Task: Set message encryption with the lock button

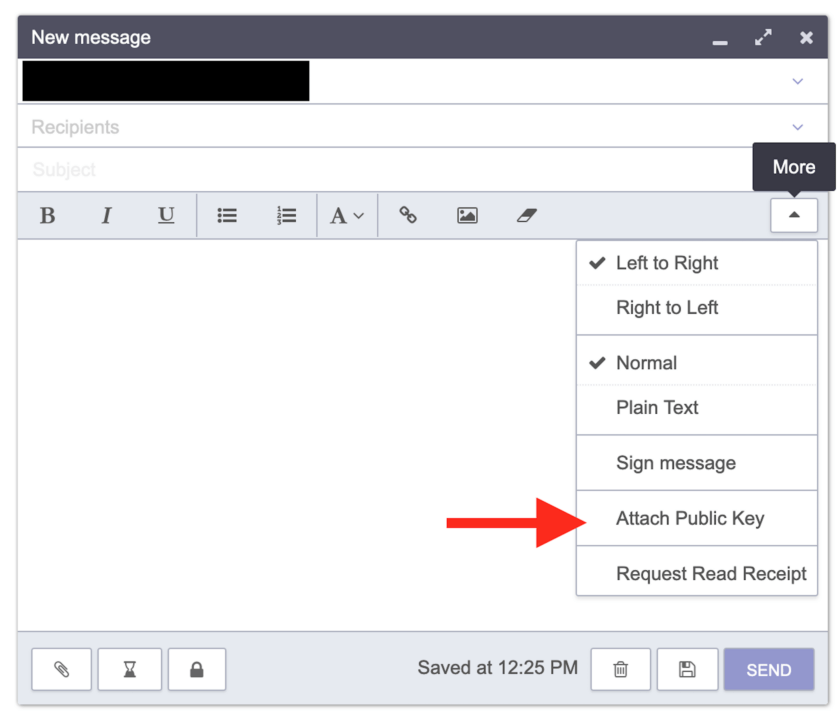Action: coord(197,669)
